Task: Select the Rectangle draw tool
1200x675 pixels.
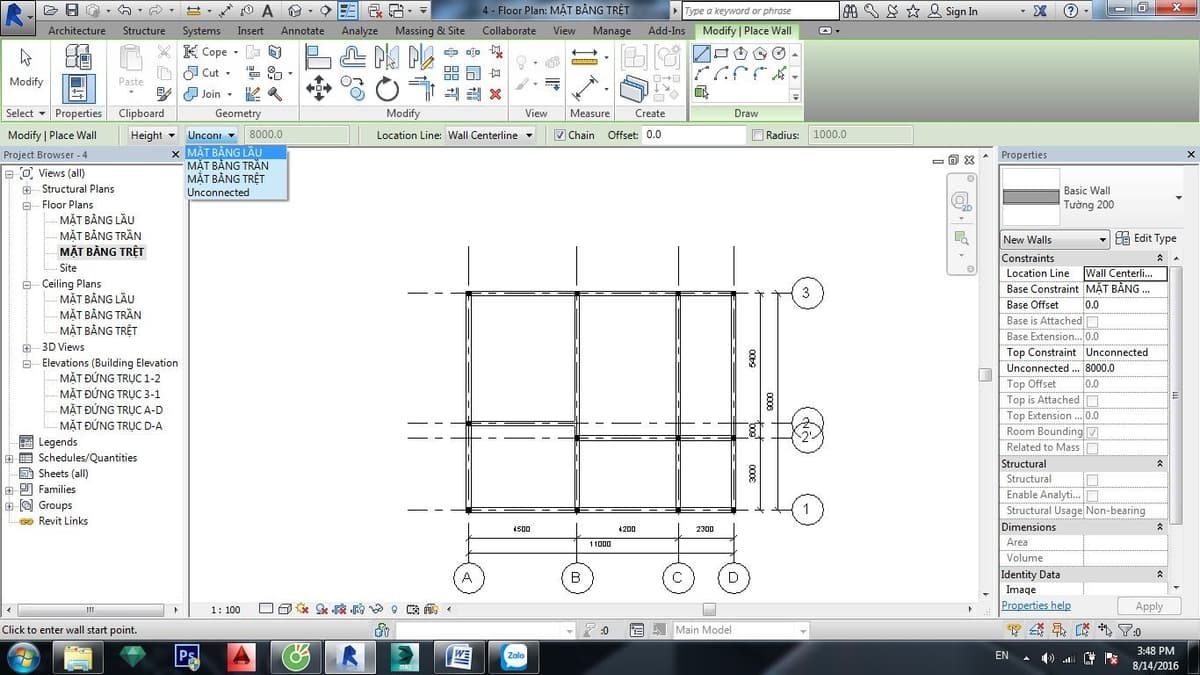Action: [x=721, y=54]
